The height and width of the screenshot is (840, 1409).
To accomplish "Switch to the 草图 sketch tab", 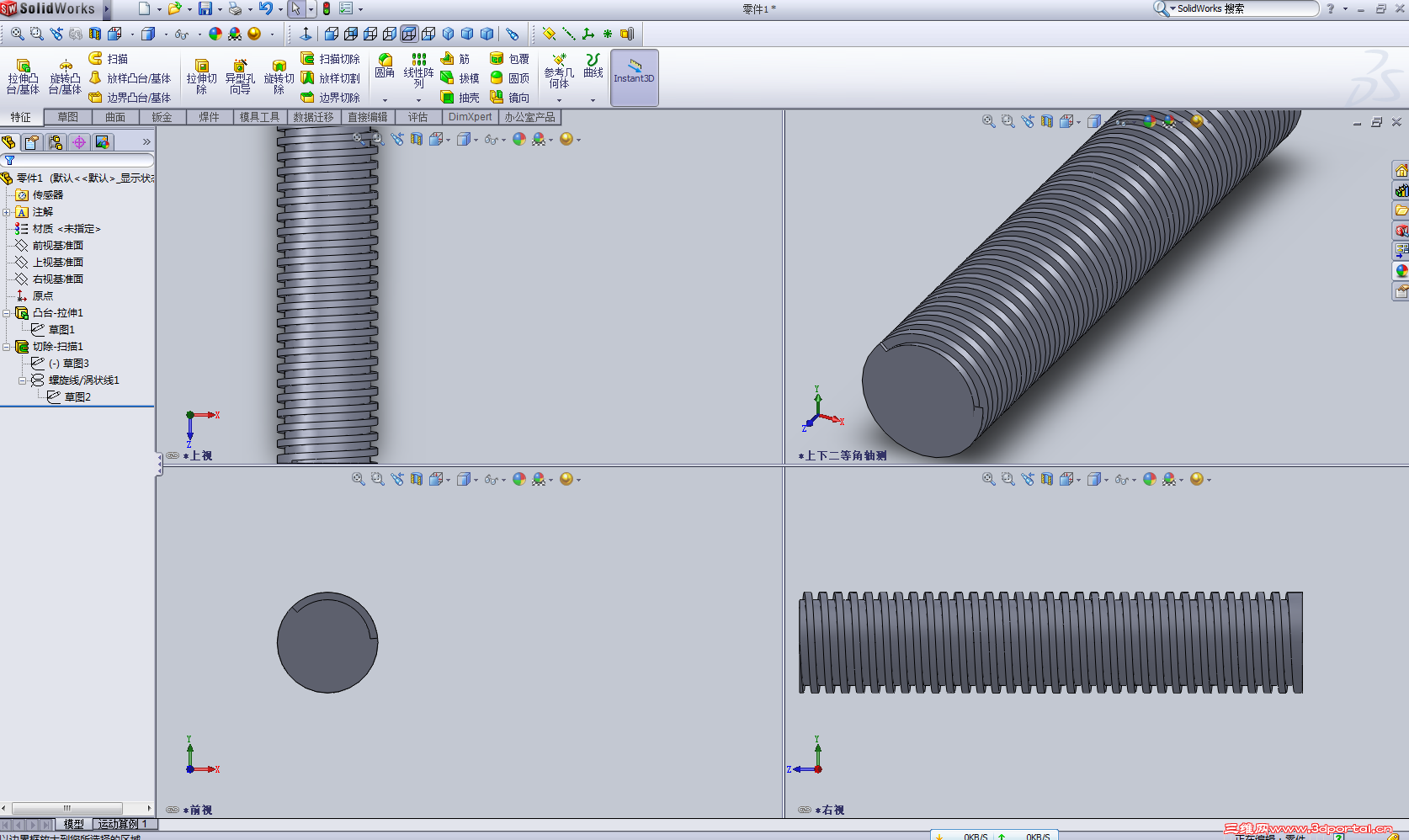I will pos(68,117).
